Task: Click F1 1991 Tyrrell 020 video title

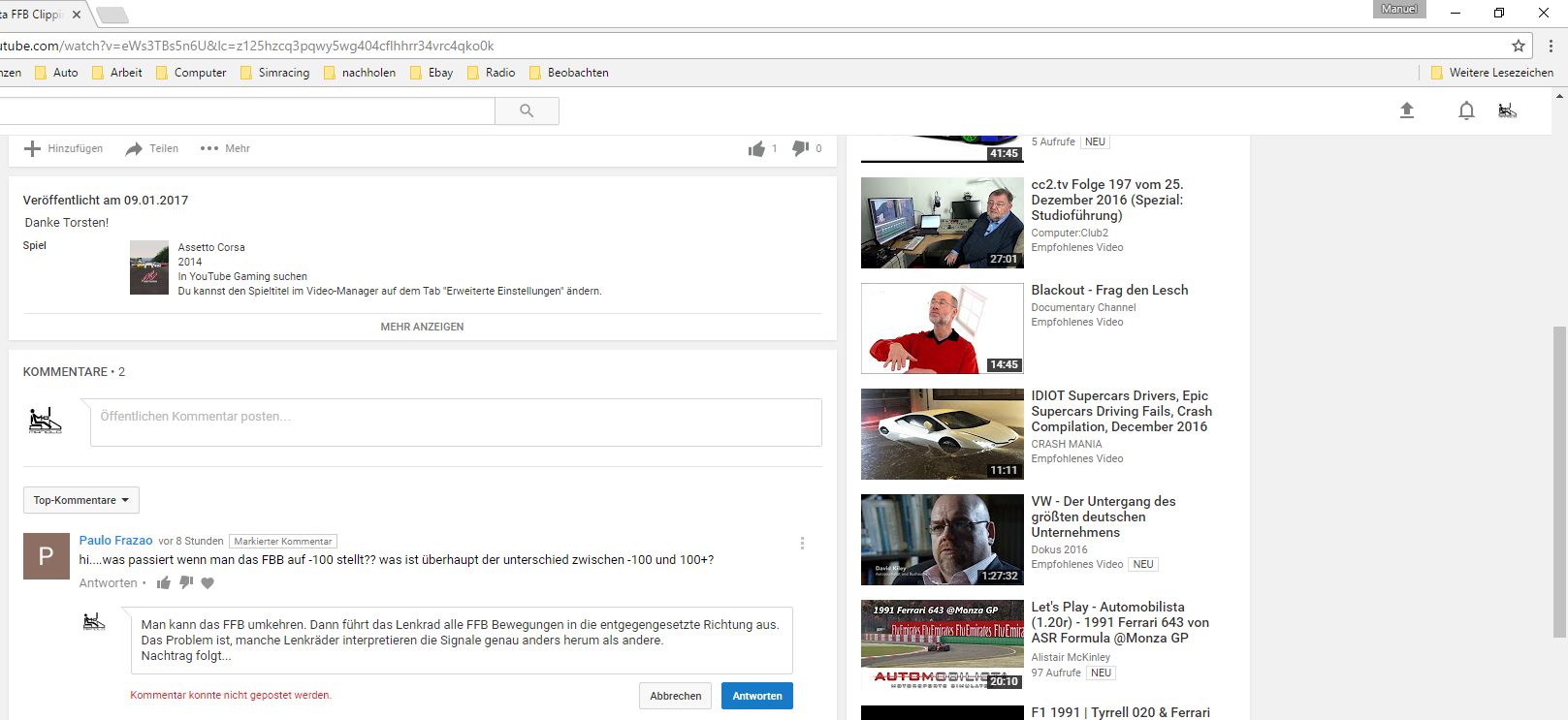Action: coord(1120,712)
